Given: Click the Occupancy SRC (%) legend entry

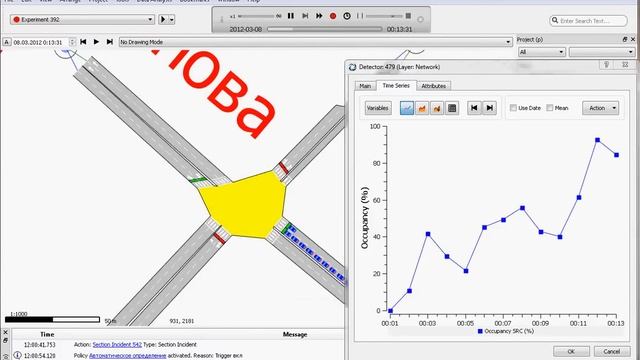Looking at the screenshot, I should pos(506,331).
